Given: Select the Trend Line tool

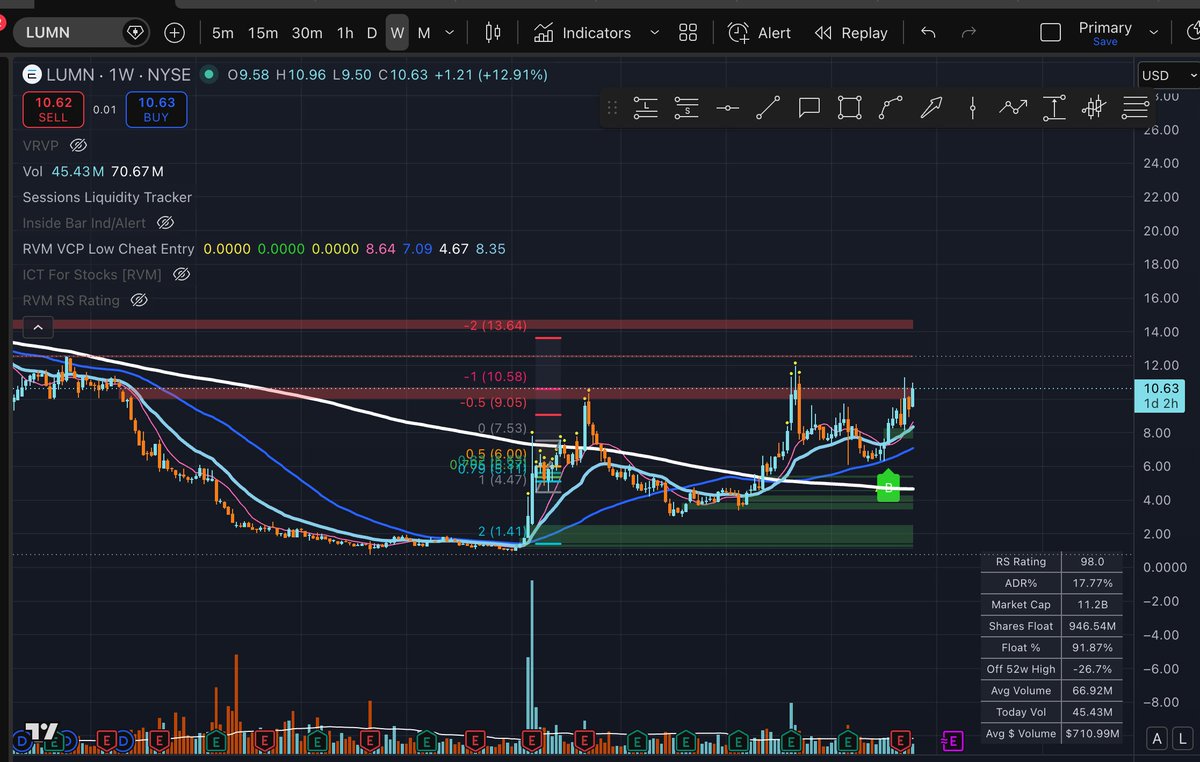Looking at the screenshot, I should click(768, 108).
